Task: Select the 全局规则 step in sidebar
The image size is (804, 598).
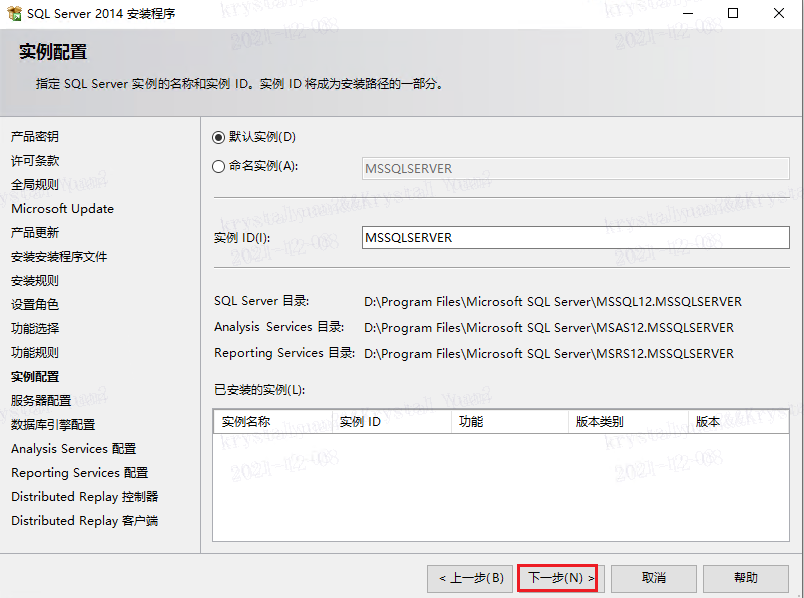Action: click(x=35, y=185)
